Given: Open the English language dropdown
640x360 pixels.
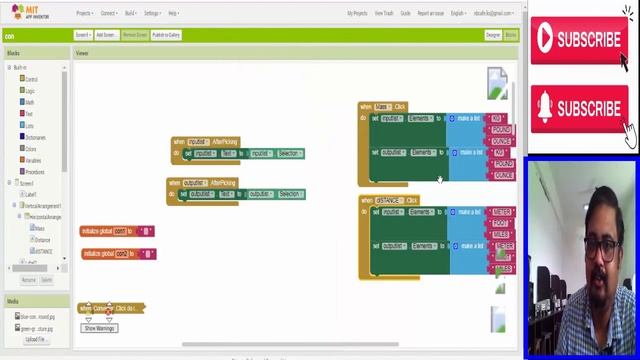Looking at the screenshot, I should point(458,13).
